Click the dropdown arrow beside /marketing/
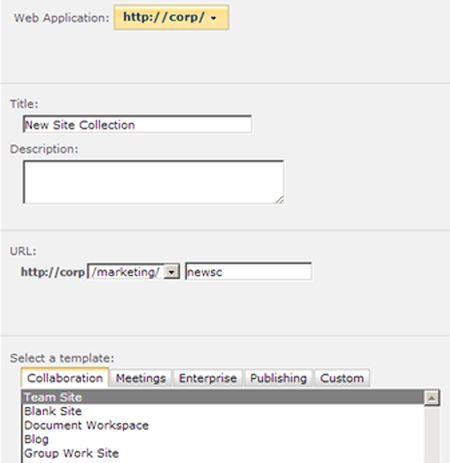 171,272
